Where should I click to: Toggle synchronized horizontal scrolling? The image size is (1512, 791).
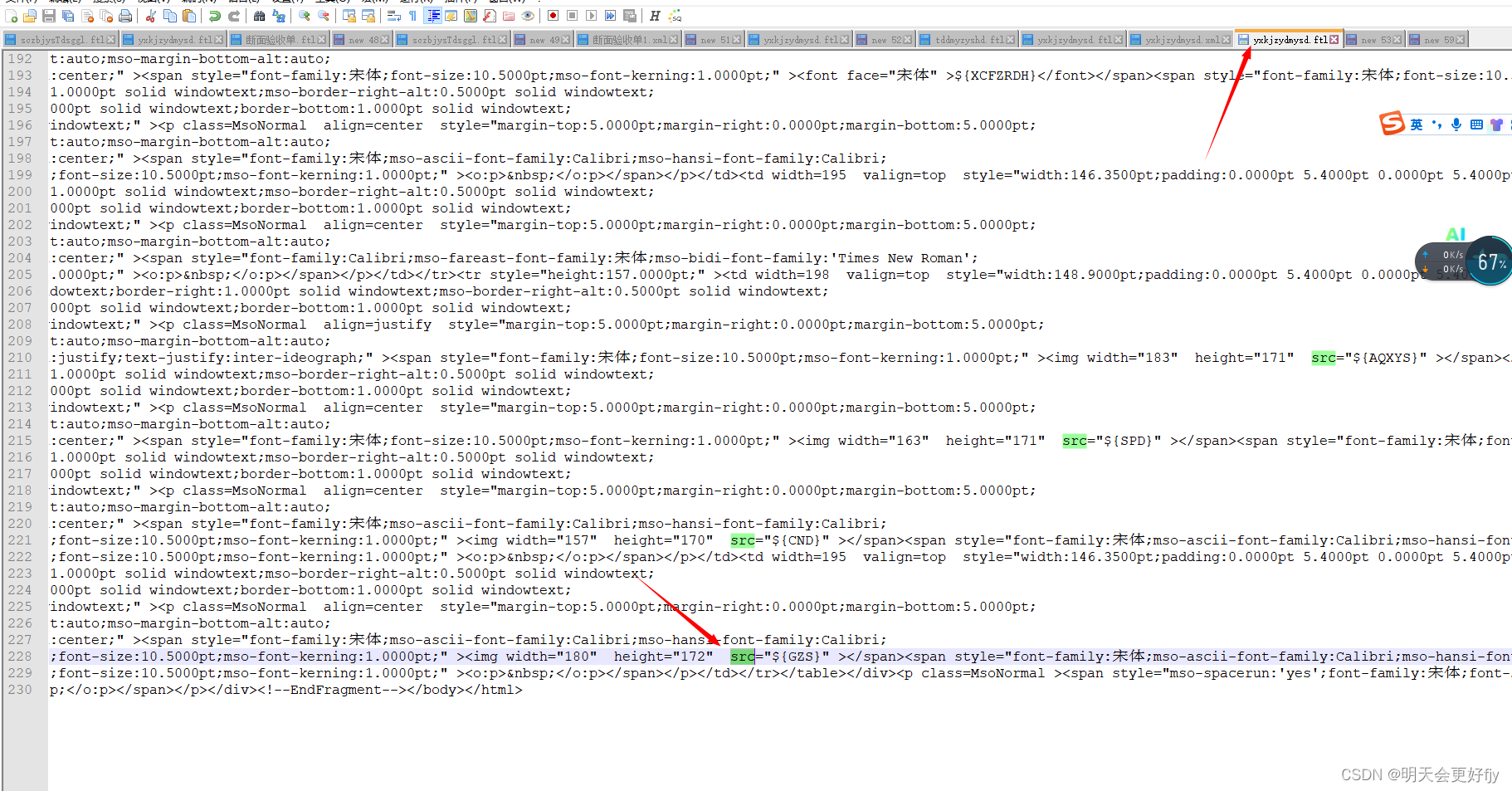click(x=368, y=16)
